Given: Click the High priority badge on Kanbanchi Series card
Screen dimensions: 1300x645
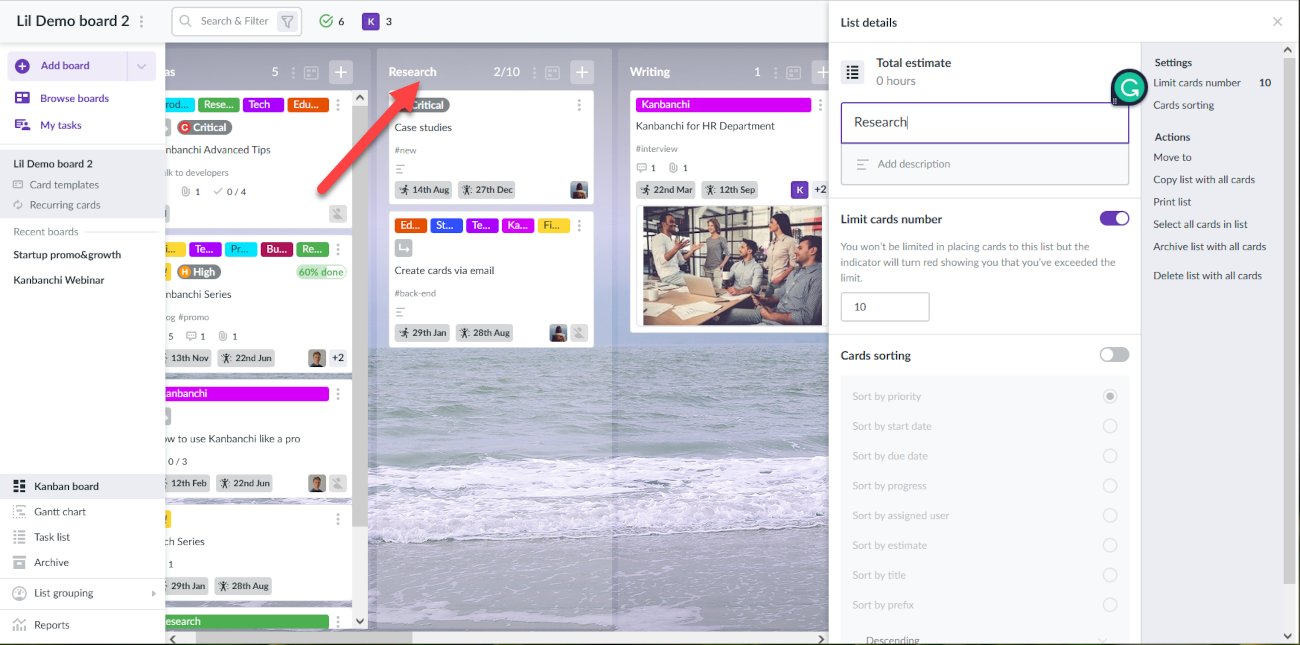Looking at the screenshot, I should [198, 272].
